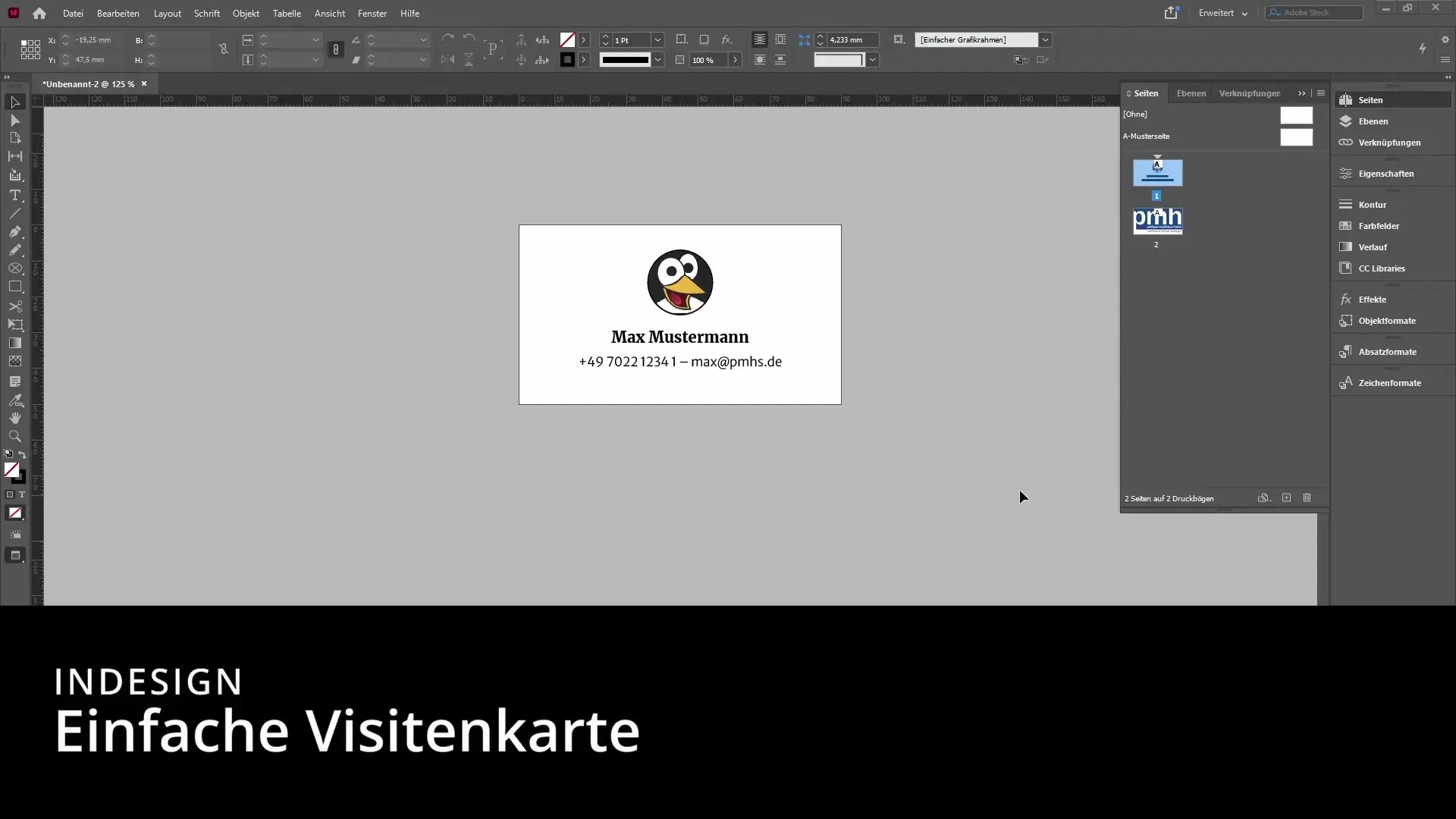
Task: Open the Objekt menu
Action: 246,13
